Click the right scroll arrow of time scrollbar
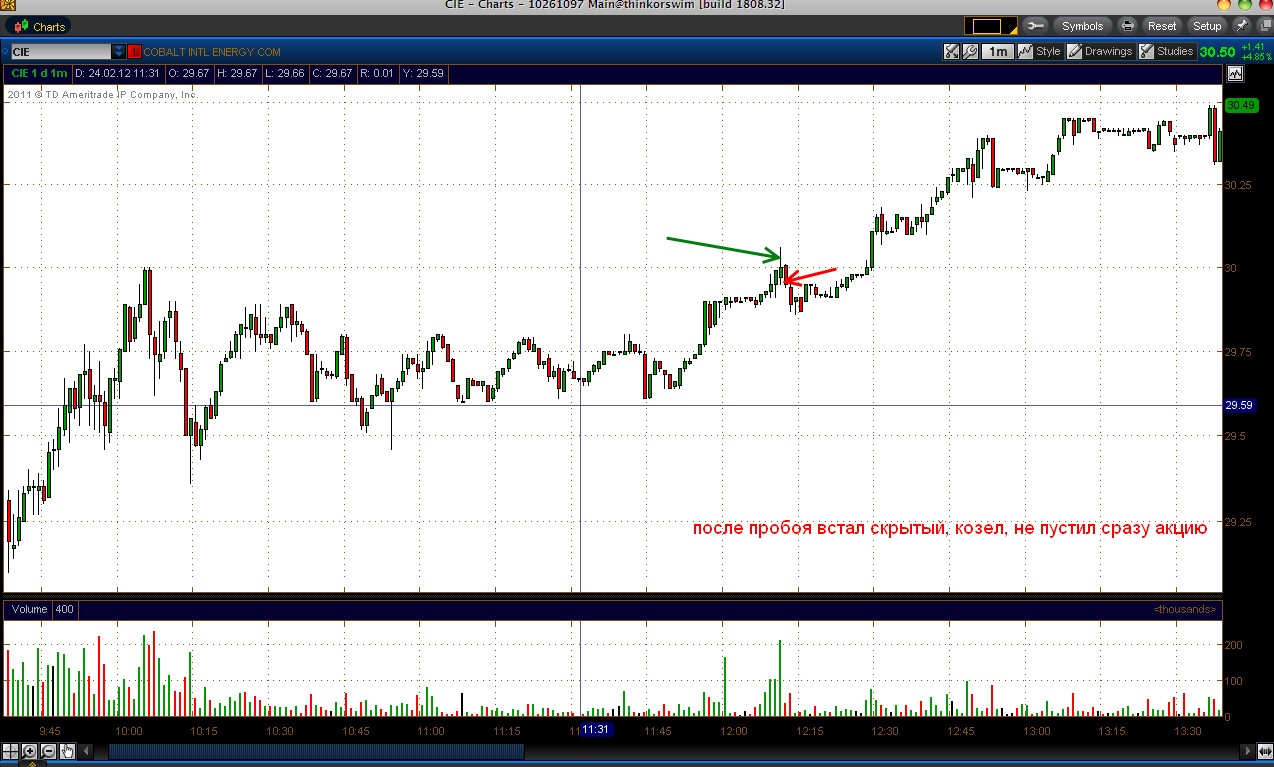Screen dimensions: 1274x767 coord(1246,750)
